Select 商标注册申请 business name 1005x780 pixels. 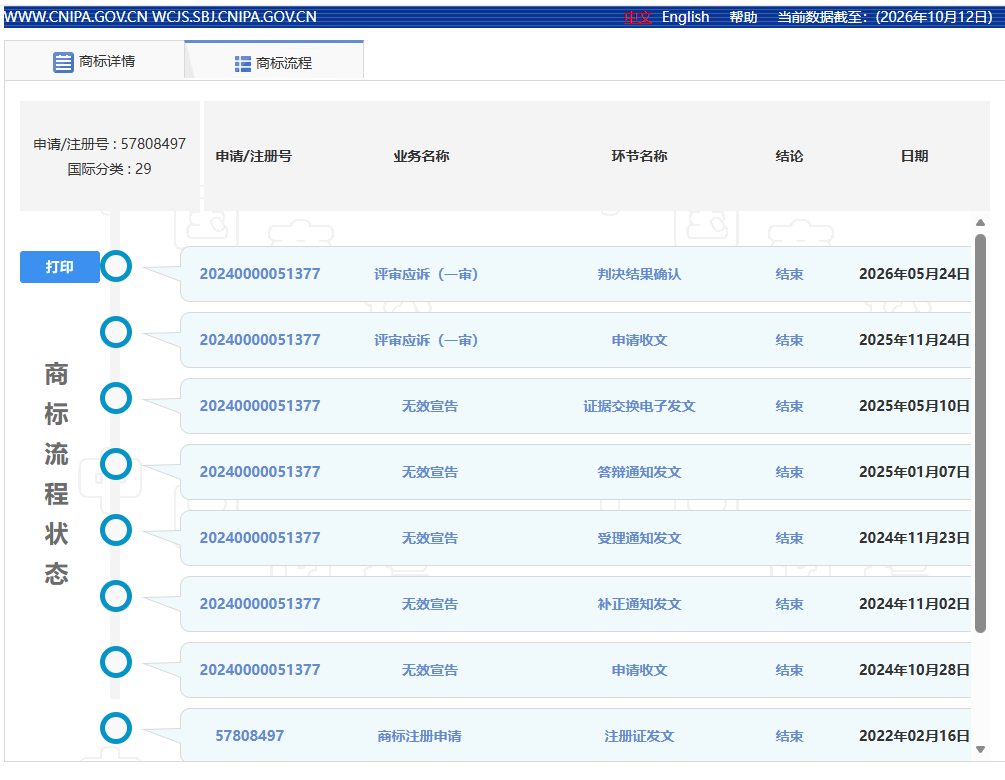coord(419,736)
